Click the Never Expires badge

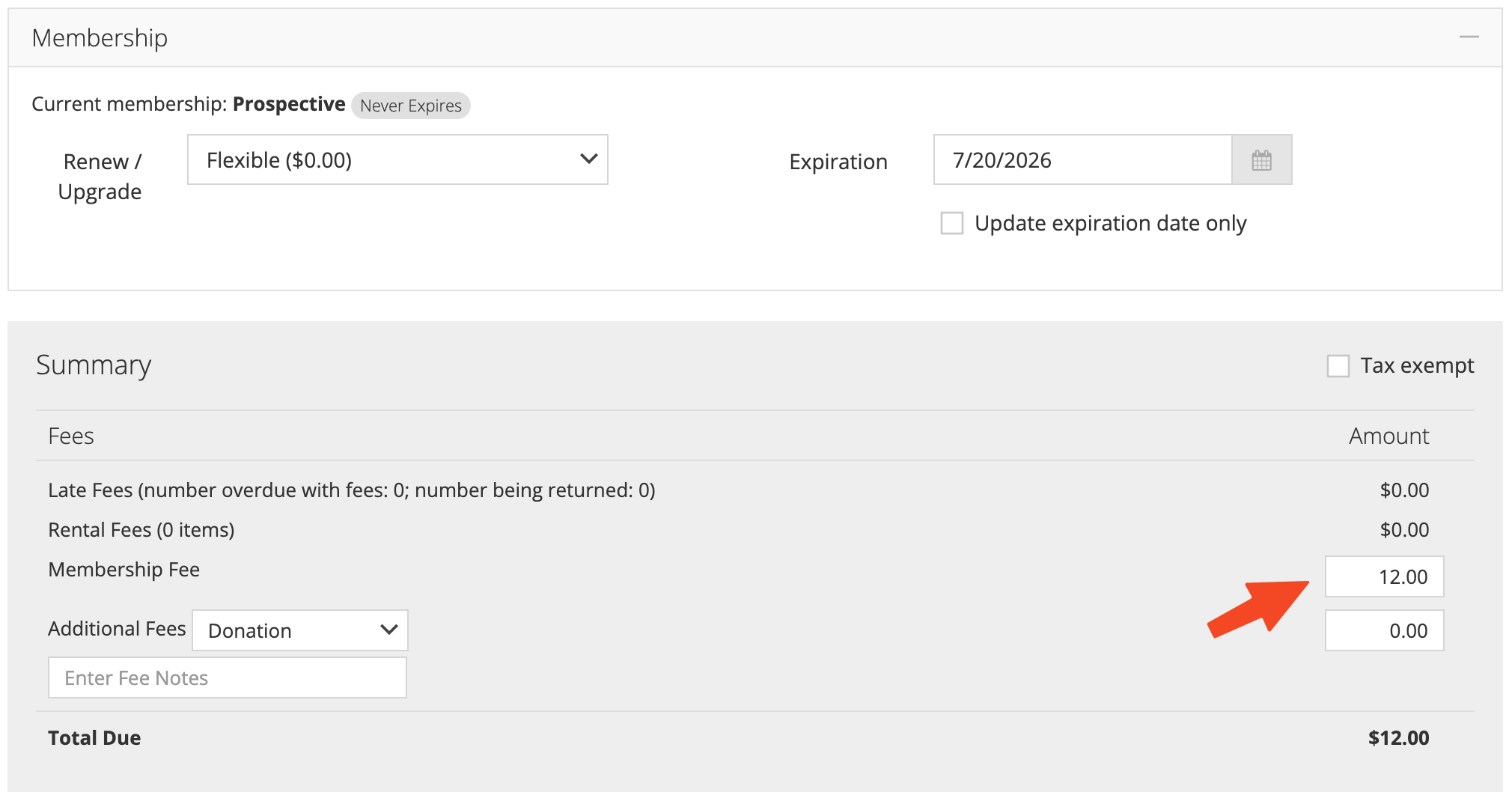410,106
